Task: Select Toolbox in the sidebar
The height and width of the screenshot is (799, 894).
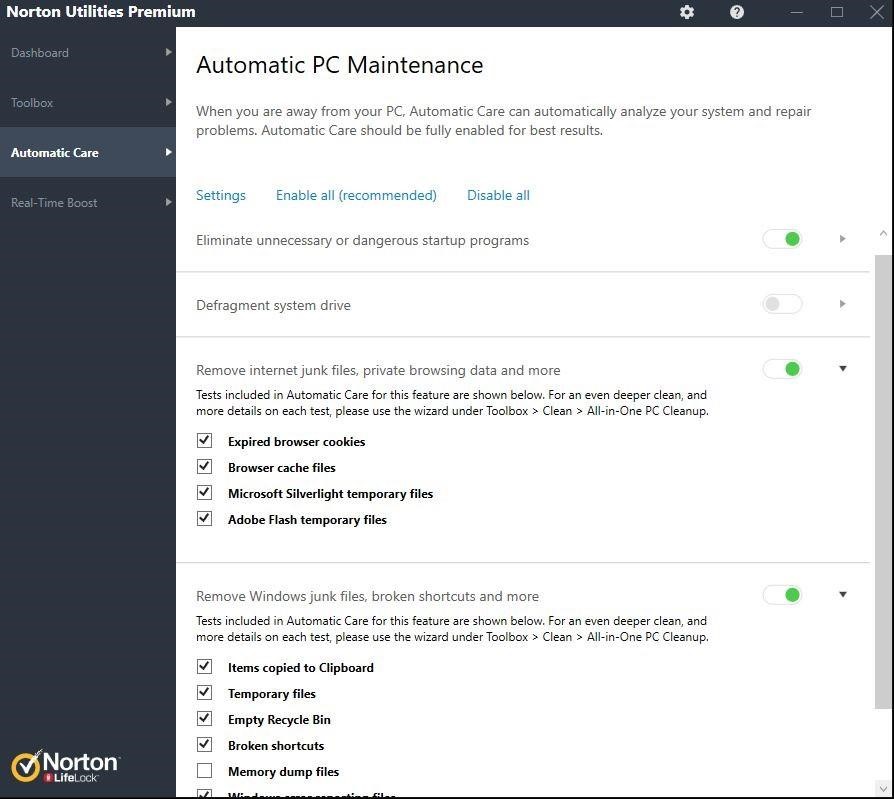Action: click(31, 102)
